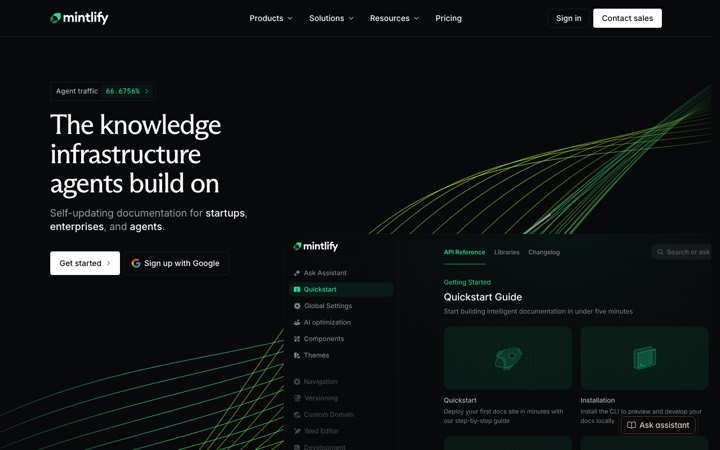Switch to the API Reference tab

click(x=464, y=252)
